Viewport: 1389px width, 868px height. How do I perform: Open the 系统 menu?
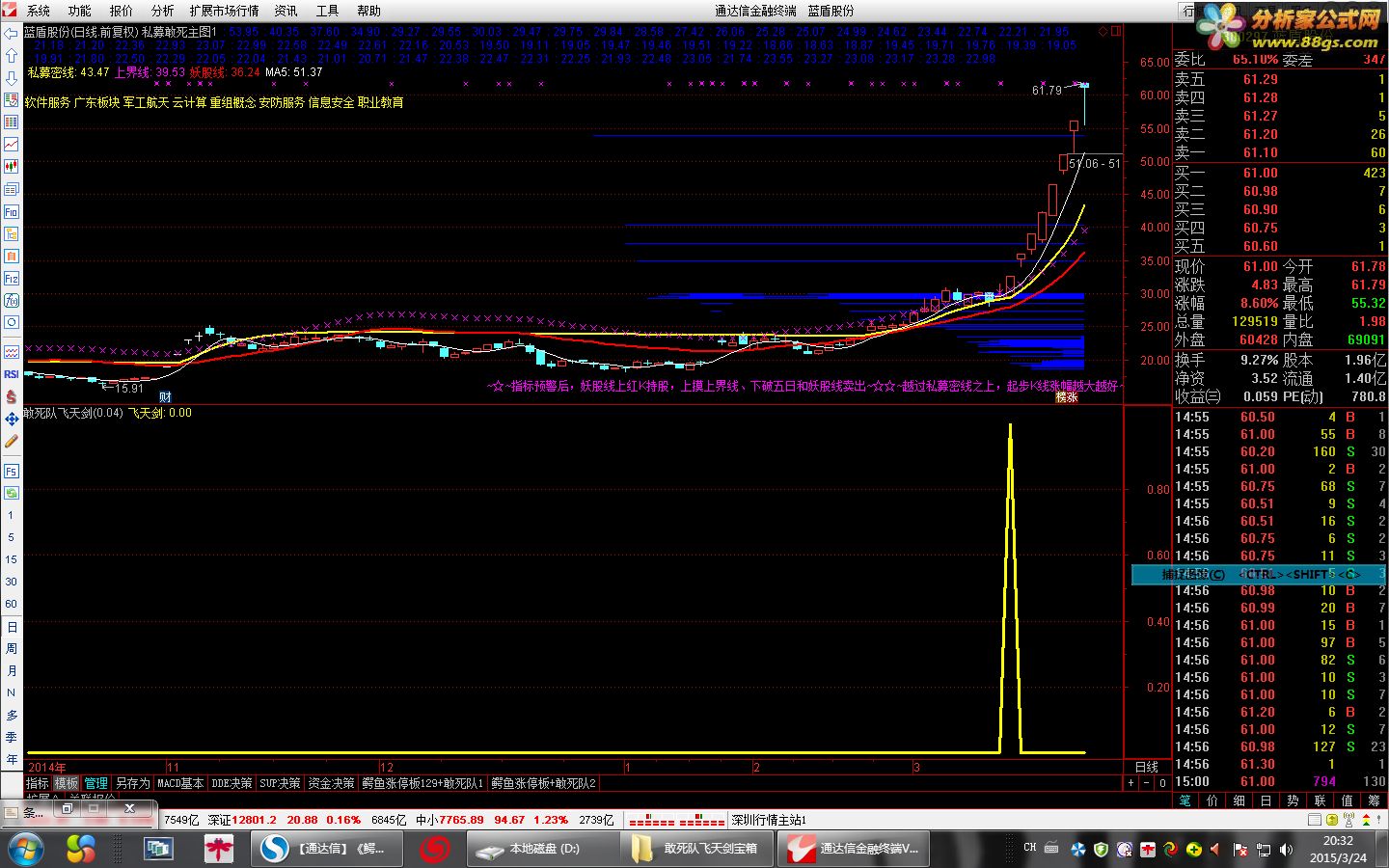tap(39, 11)
